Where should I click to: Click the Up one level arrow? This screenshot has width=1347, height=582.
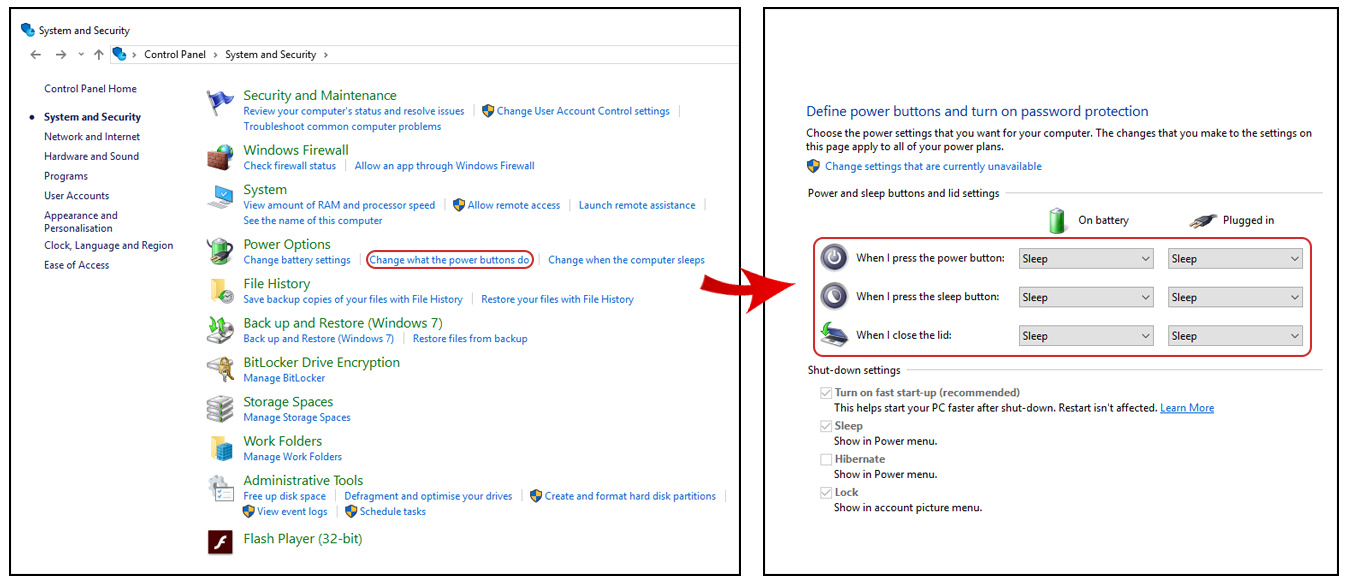[x=98, y=54]
